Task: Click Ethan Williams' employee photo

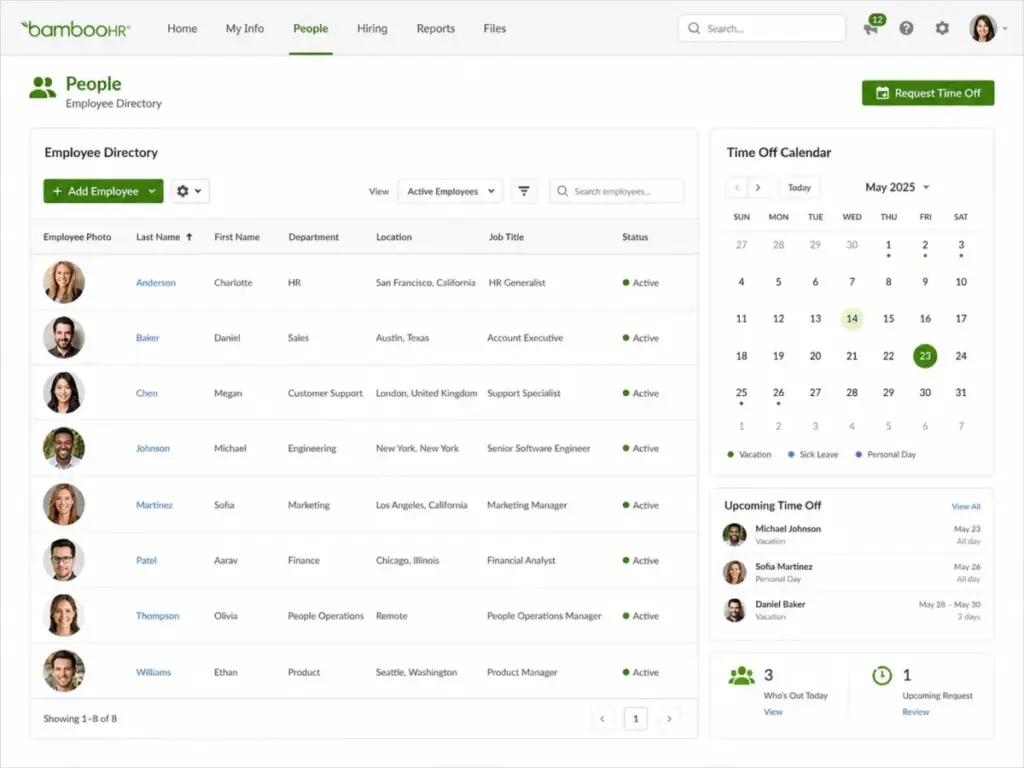Action: [x=63, y=671]
